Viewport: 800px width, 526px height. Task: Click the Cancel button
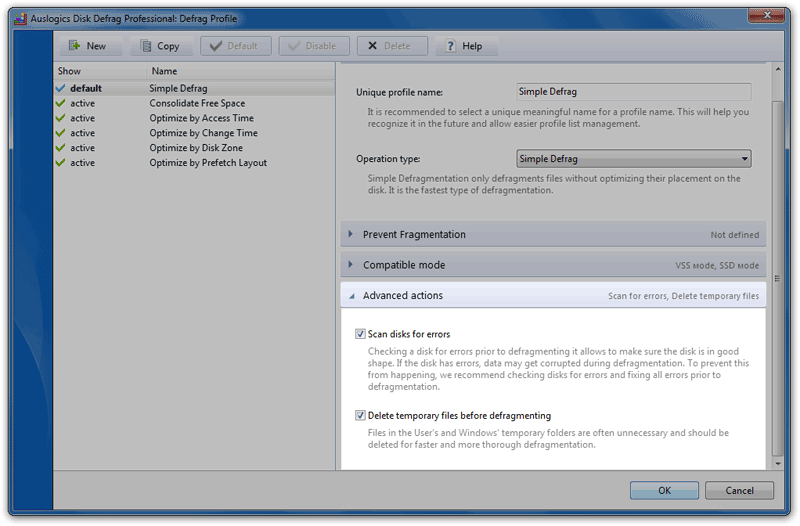(x=739, y=490)
